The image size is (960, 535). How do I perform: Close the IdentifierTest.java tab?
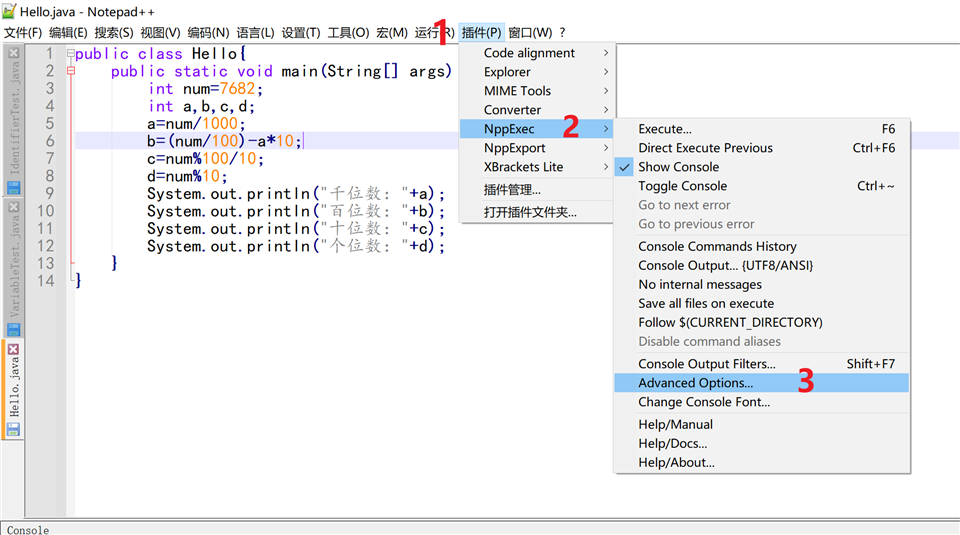(x=13, y=53)
